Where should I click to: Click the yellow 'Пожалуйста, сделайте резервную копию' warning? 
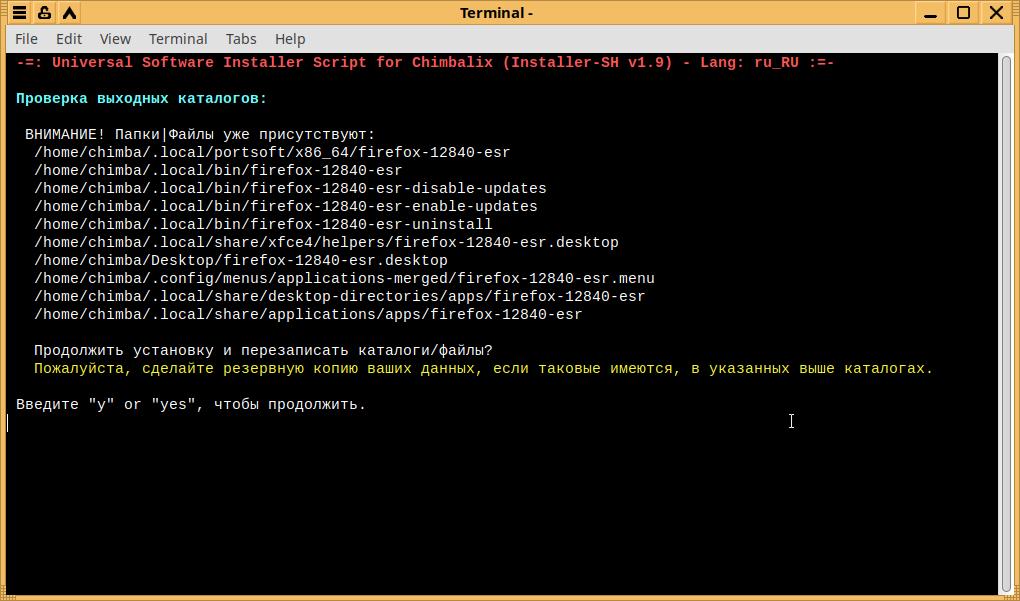483,368
